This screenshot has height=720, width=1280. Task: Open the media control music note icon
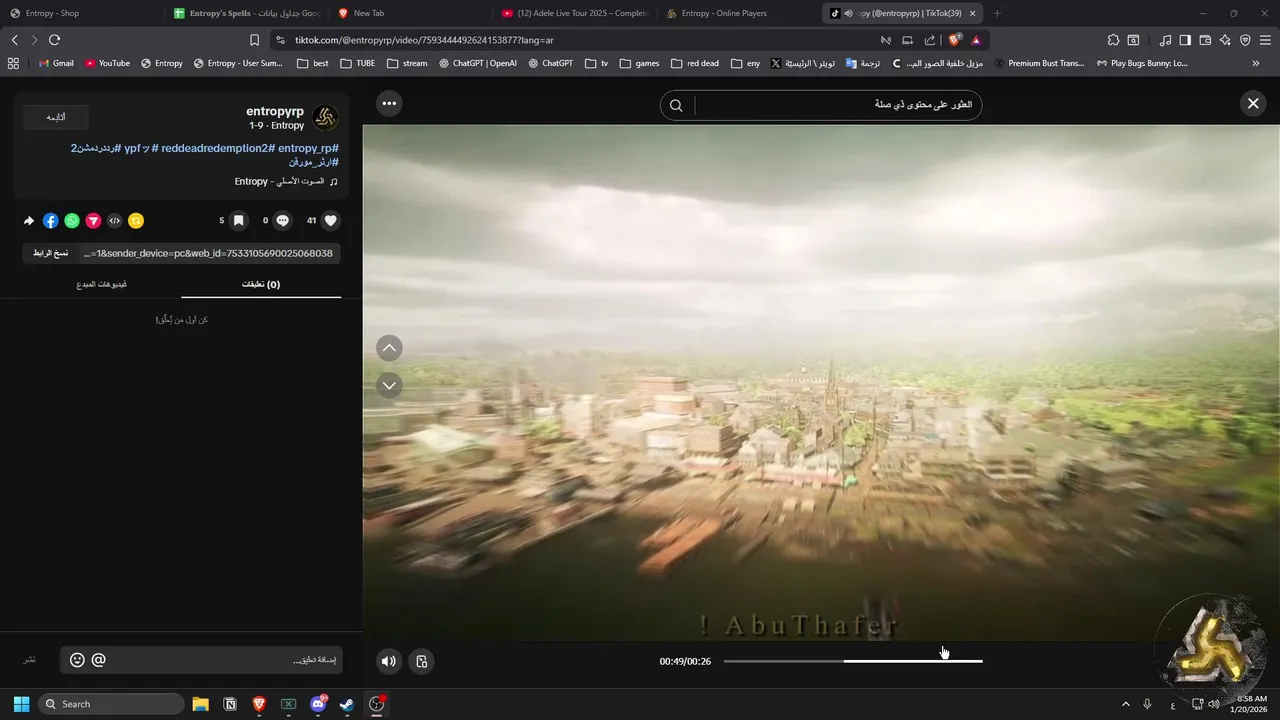(x=1165, y=40)
